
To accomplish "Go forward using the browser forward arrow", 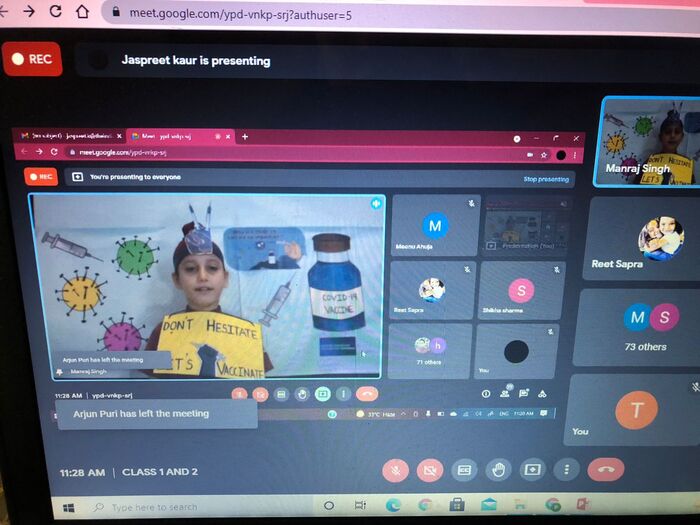I will 29,11.
